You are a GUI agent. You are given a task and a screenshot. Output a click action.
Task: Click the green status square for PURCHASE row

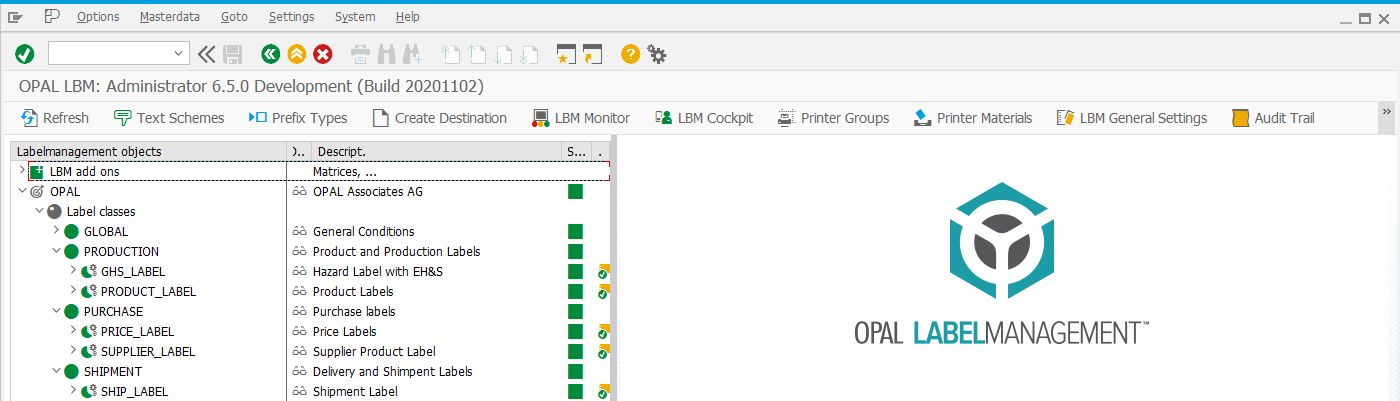tap(575, 311)
